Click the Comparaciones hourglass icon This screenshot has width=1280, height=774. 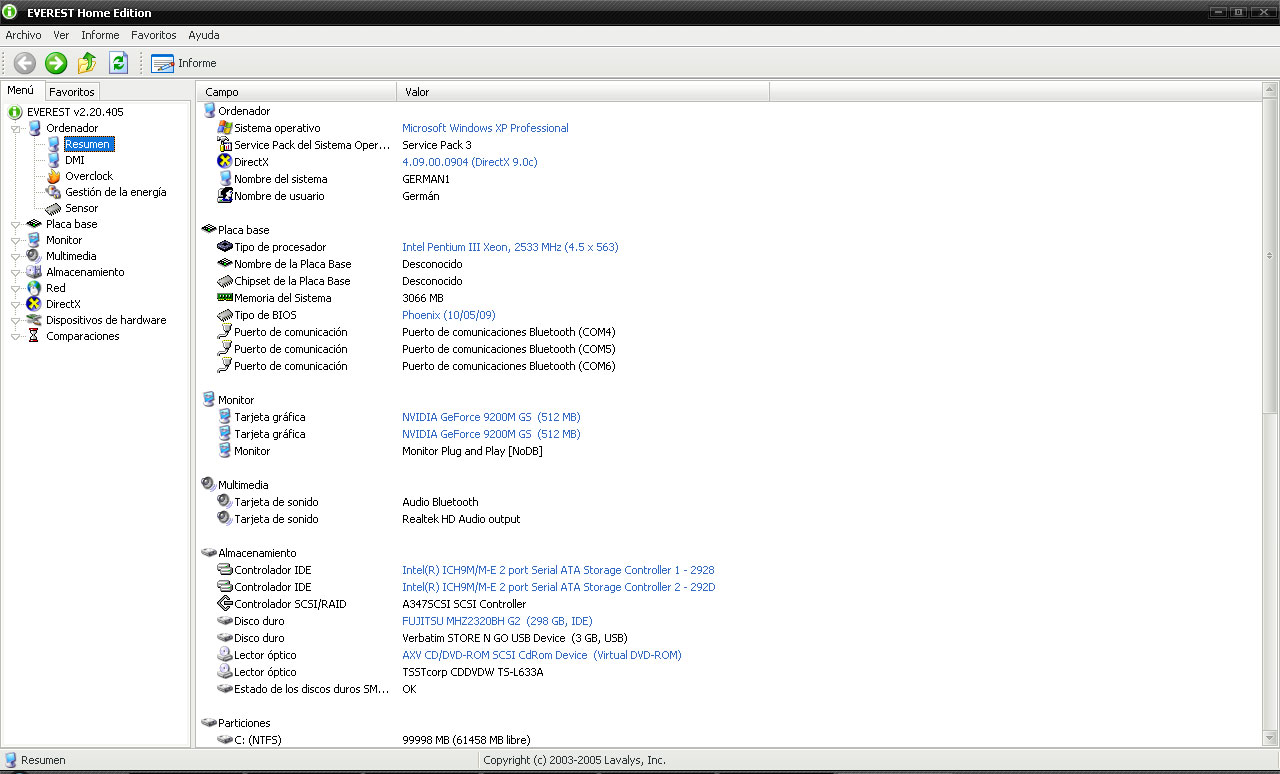(34, 336)
